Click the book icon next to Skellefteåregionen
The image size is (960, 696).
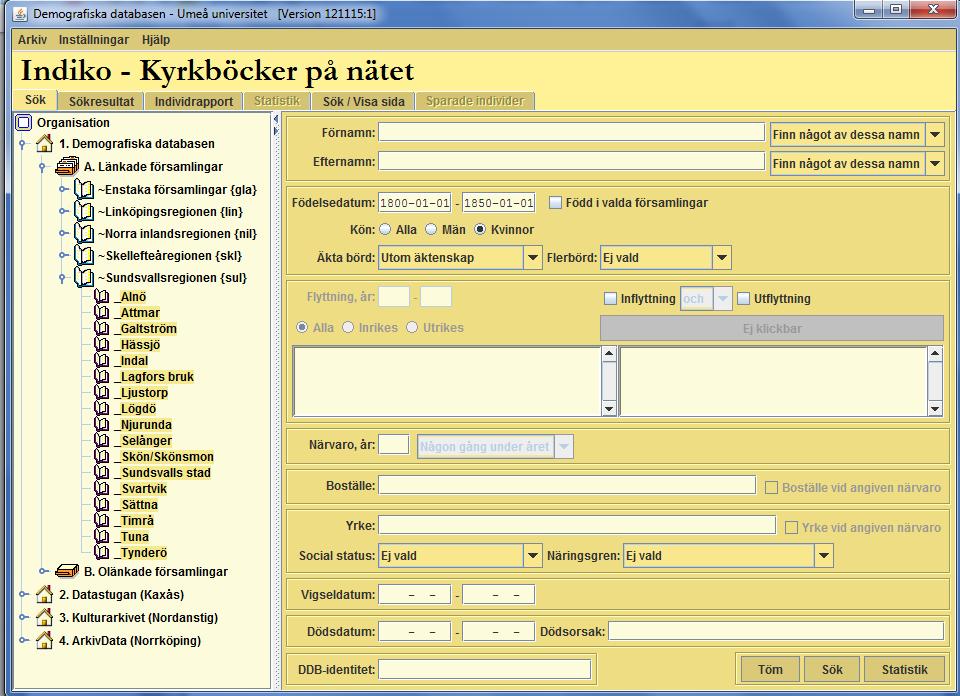pyautogui.click(x=84, y=255)
